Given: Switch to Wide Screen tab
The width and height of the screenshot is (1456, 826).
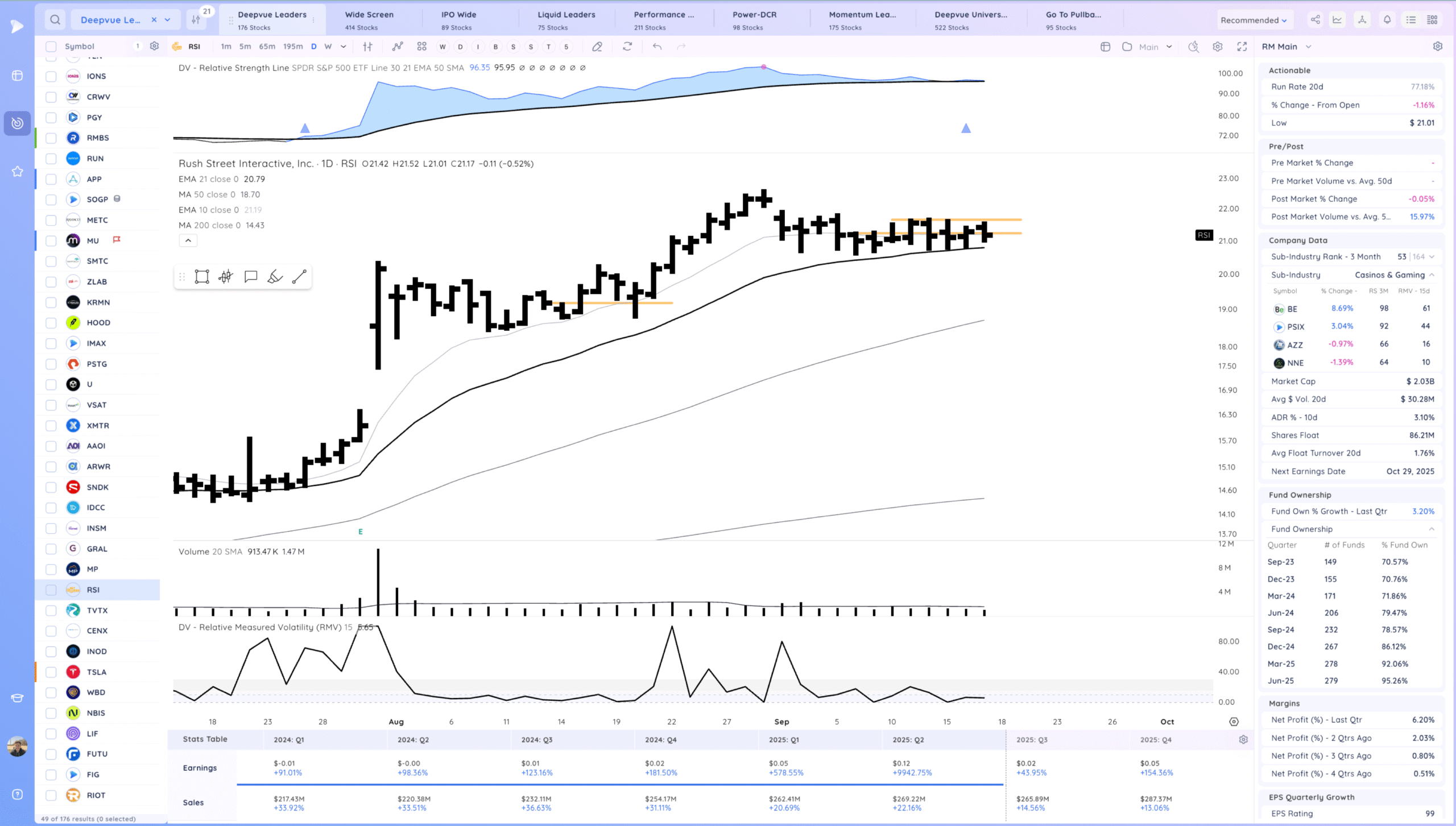Looking at the screenshot, I should tap(369, 20).
